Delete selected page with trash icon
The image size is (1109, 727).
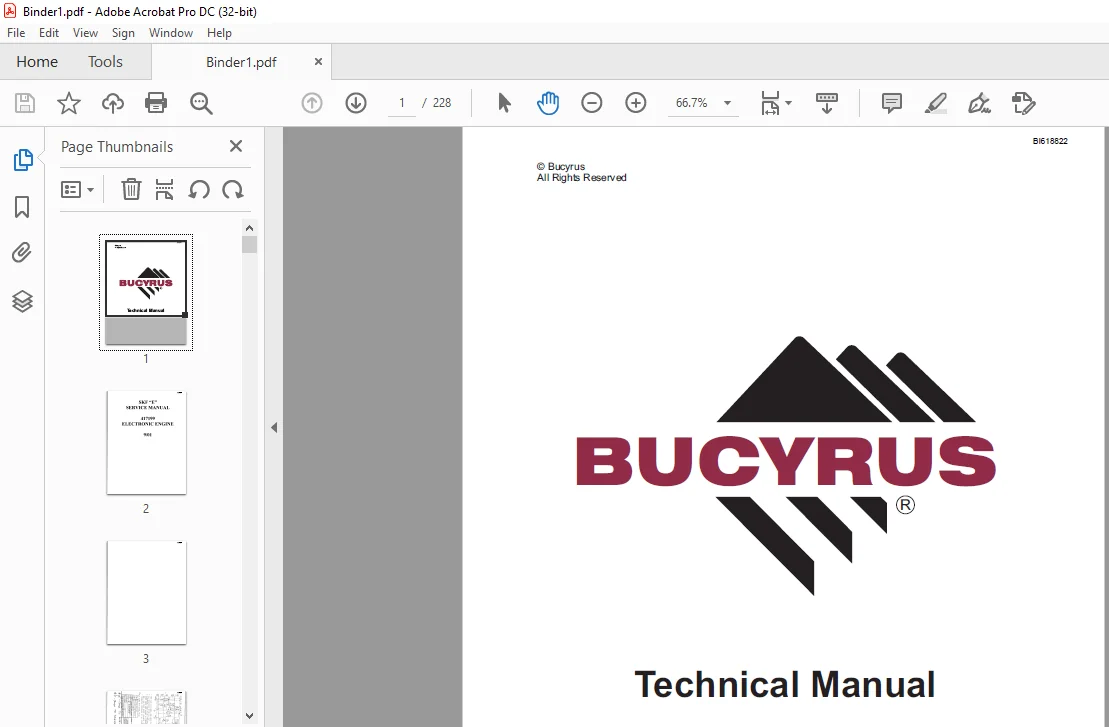[131, 190]
